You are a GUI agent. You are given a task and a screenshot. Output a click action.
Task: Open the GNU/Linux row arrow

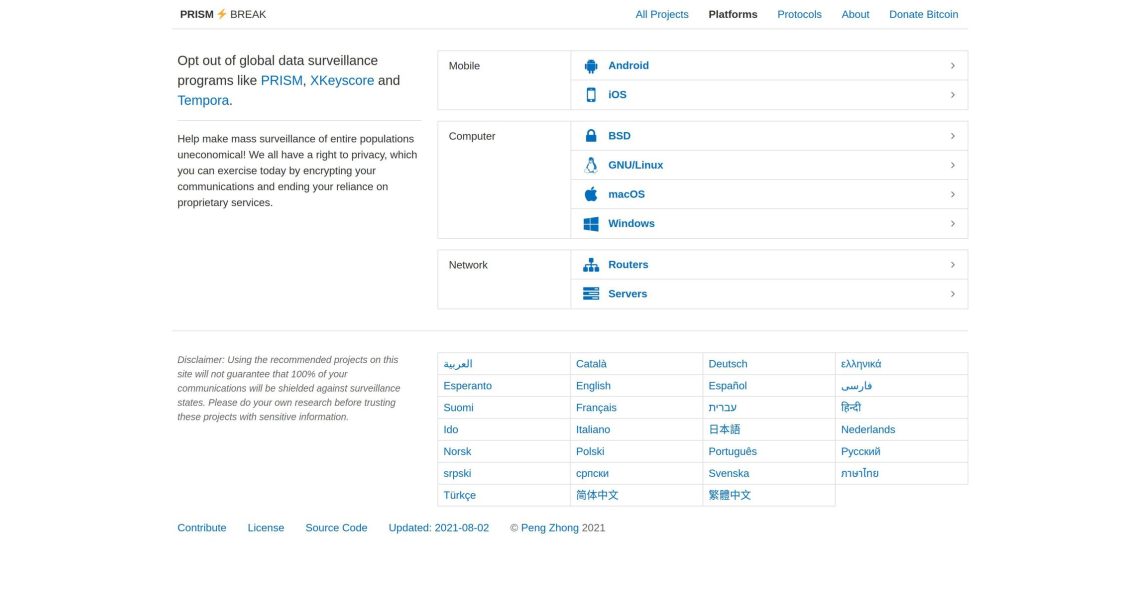tap(952, 165)
